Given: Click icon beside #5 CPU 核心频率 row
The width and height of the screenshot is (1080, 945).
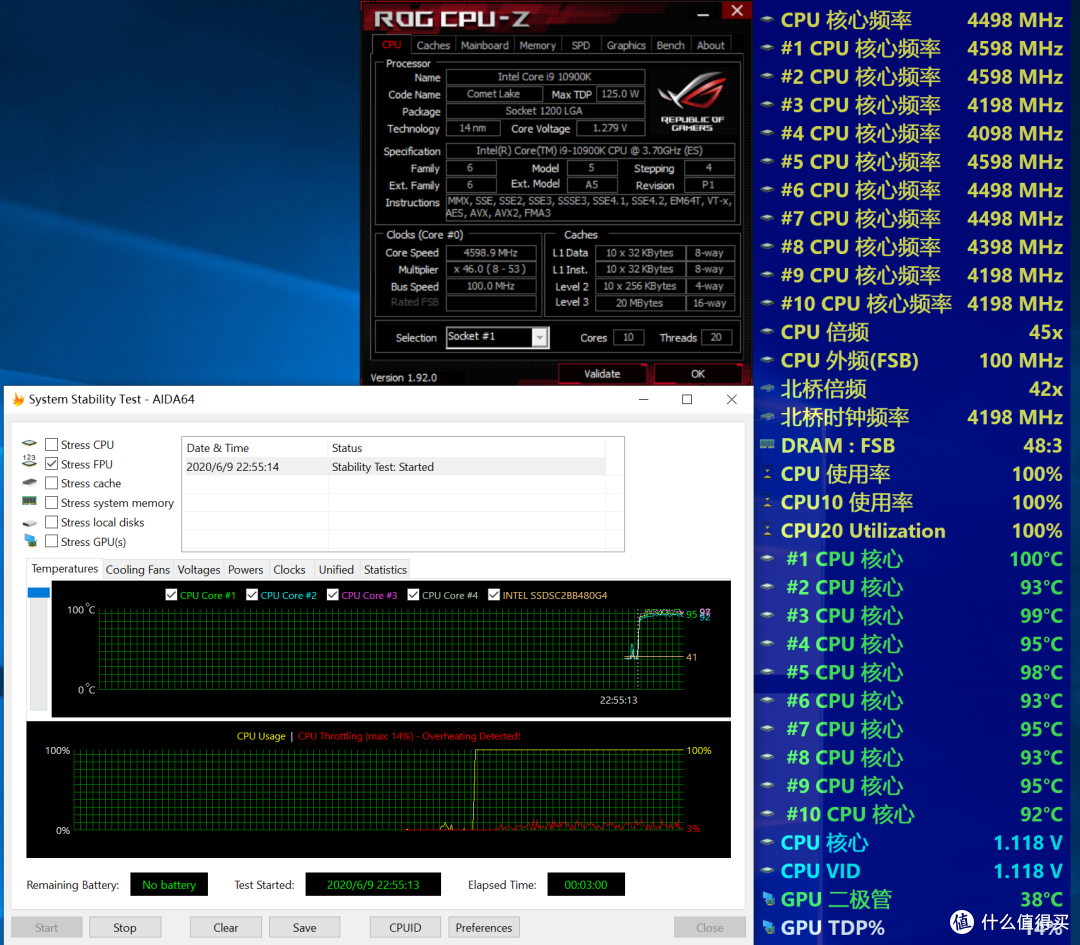Looking at the screenshot, I should (767, 161).
